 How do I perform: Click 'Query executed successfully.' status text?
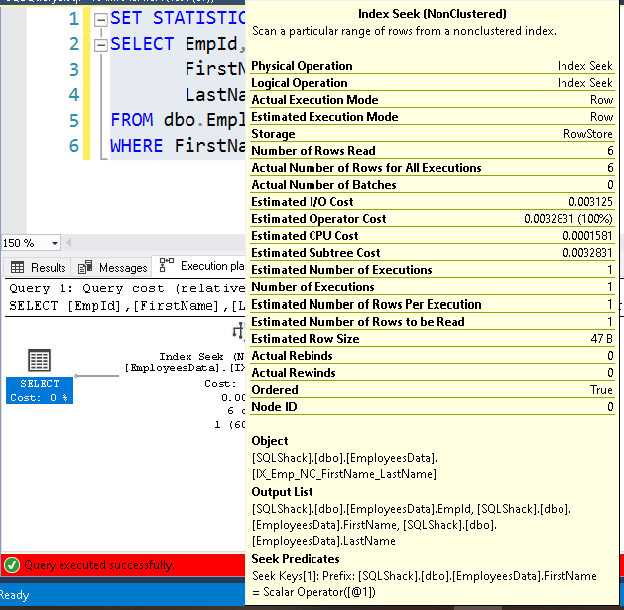click(99, 565)
